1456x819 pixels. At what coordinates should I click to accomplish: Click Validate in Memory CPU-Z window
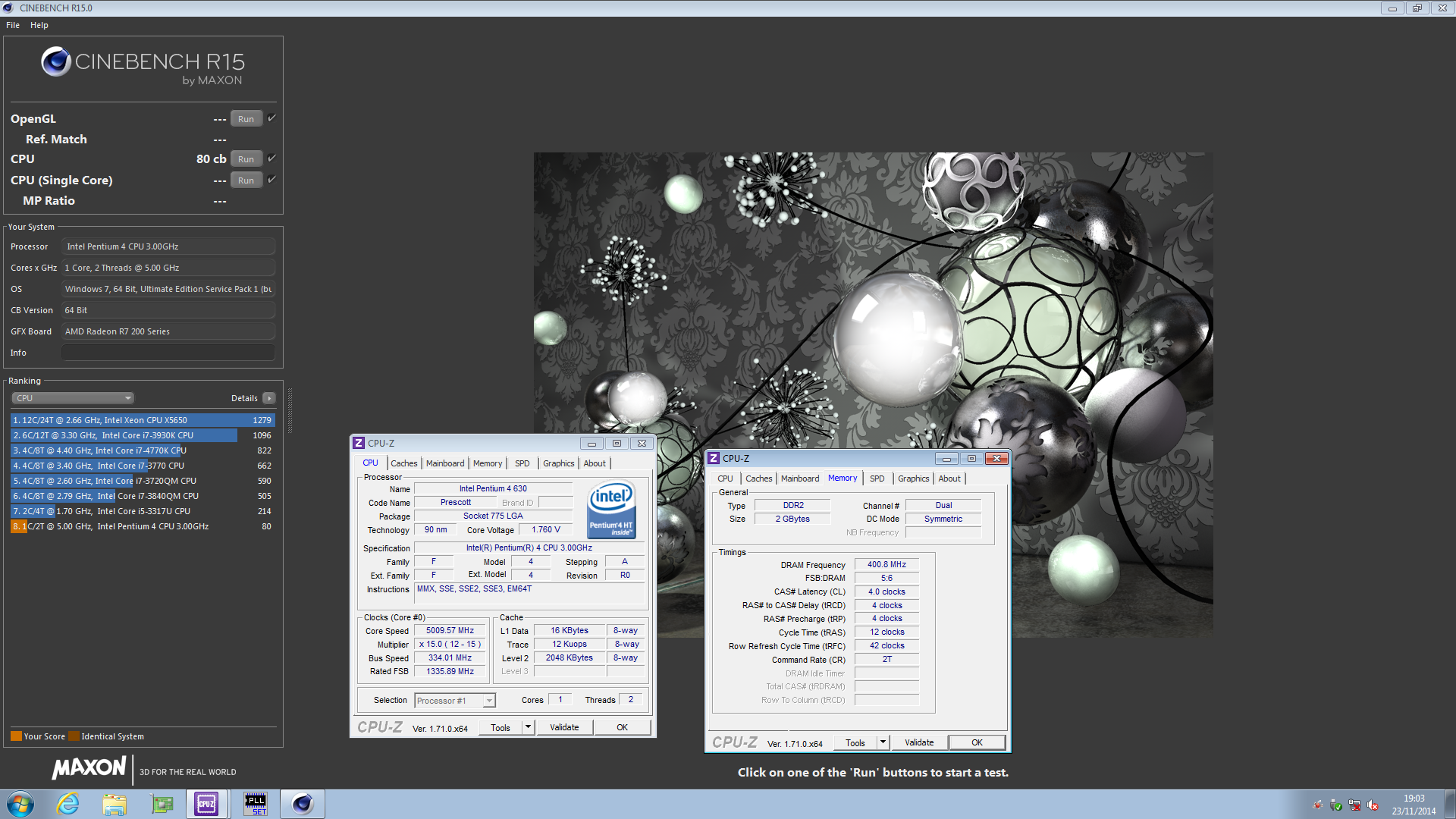[x=919, y=742]
